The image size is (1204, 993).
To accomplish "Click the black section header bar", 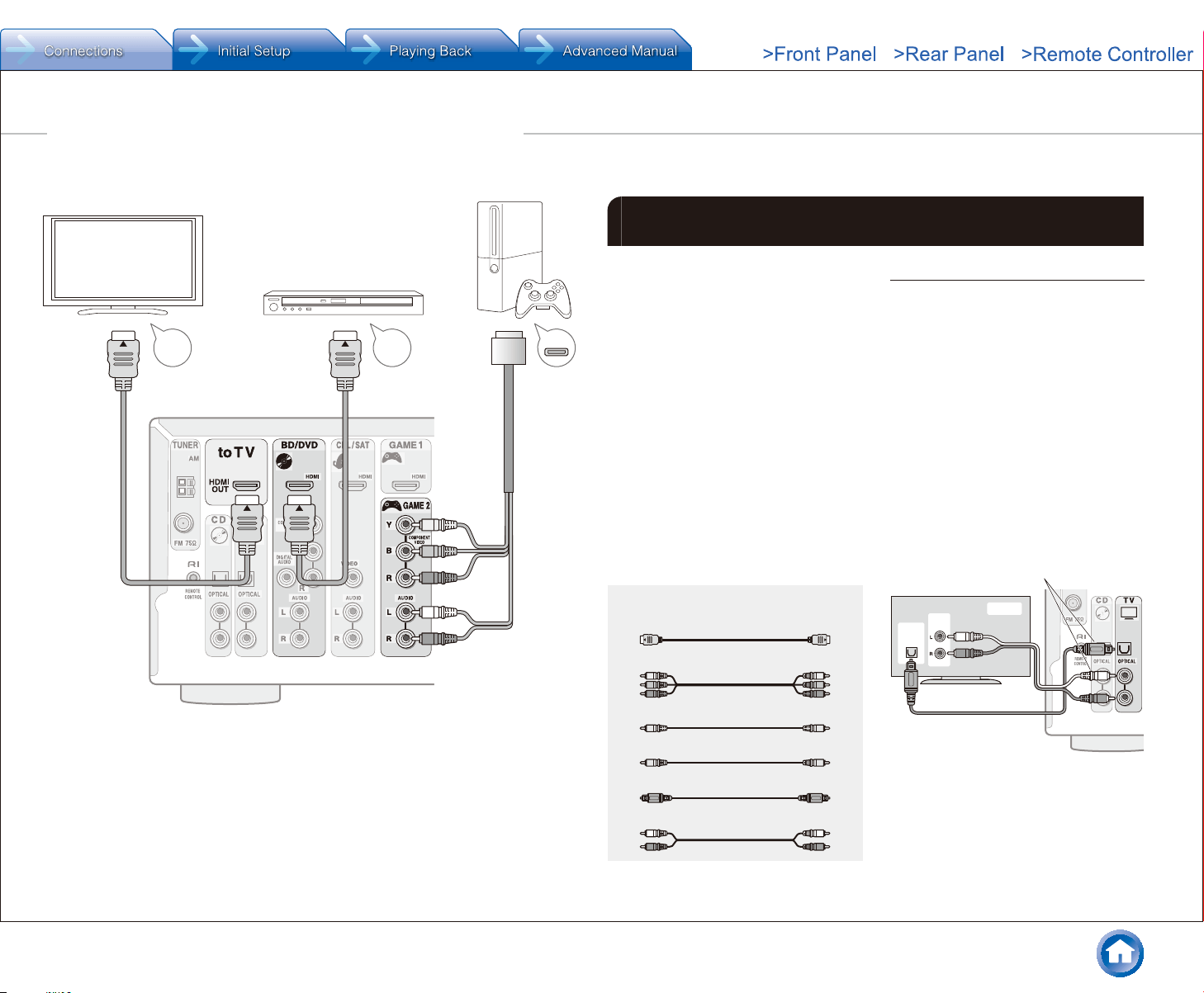I will [875, 221].
